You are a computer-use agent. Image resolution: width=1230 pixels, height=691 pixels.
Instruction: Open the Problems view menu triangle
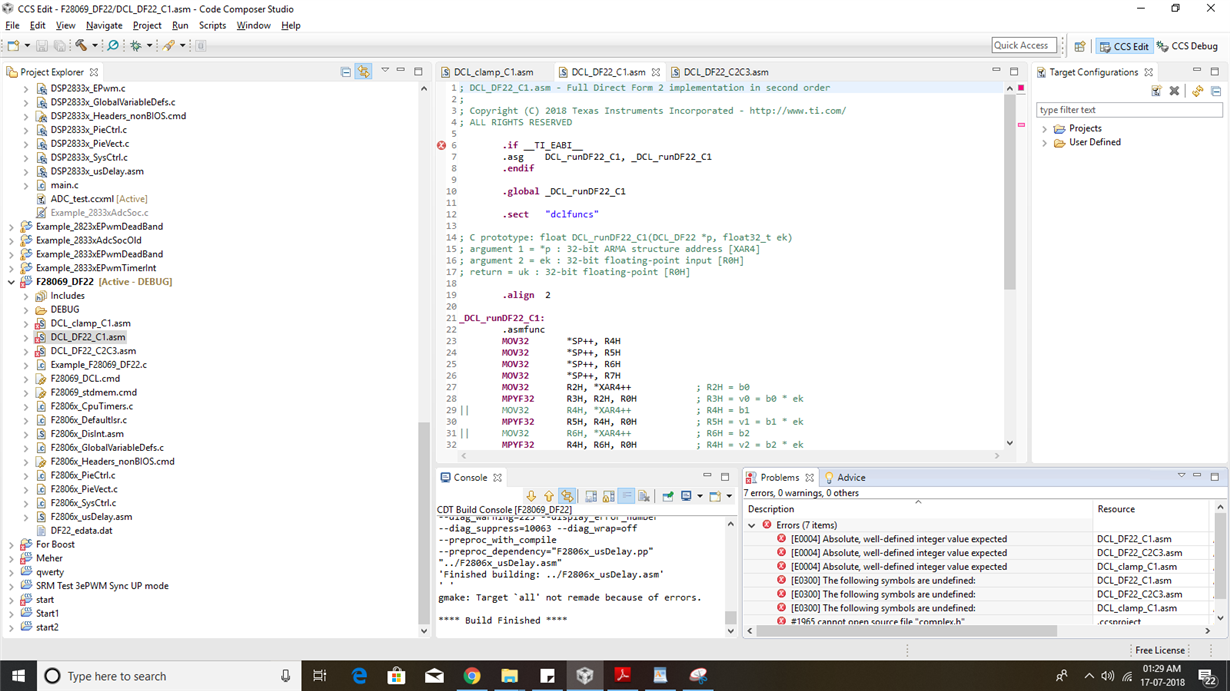[1181, 476]
